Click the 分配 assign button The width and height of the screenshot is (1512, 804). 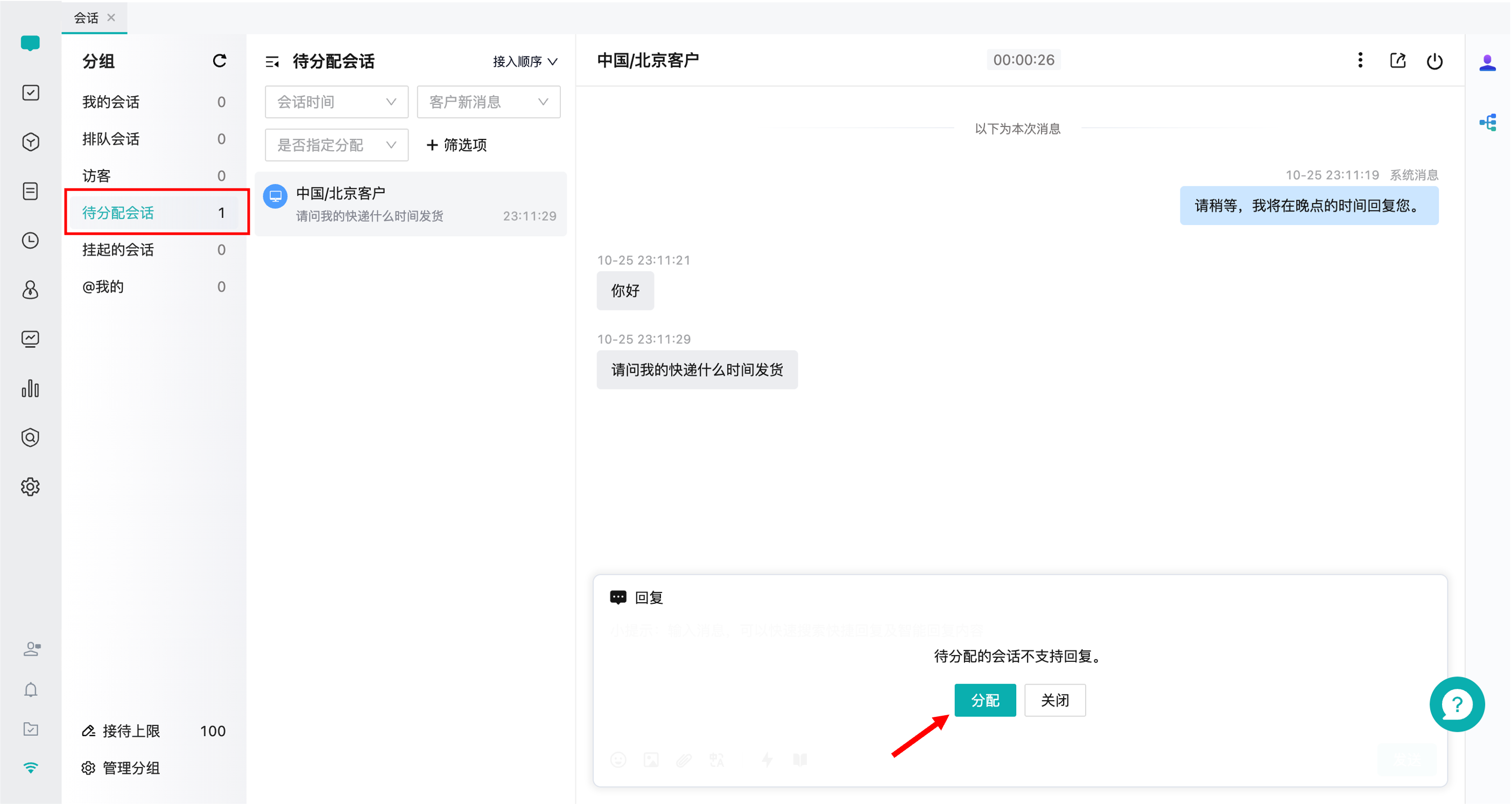point(985,700)
